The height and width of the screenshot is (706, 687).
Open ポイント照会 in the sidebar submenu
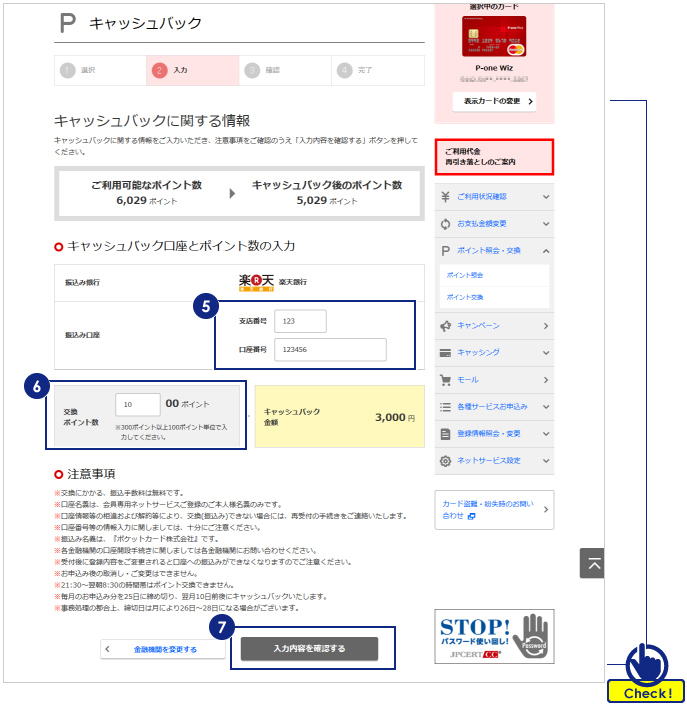coord(465,274)
